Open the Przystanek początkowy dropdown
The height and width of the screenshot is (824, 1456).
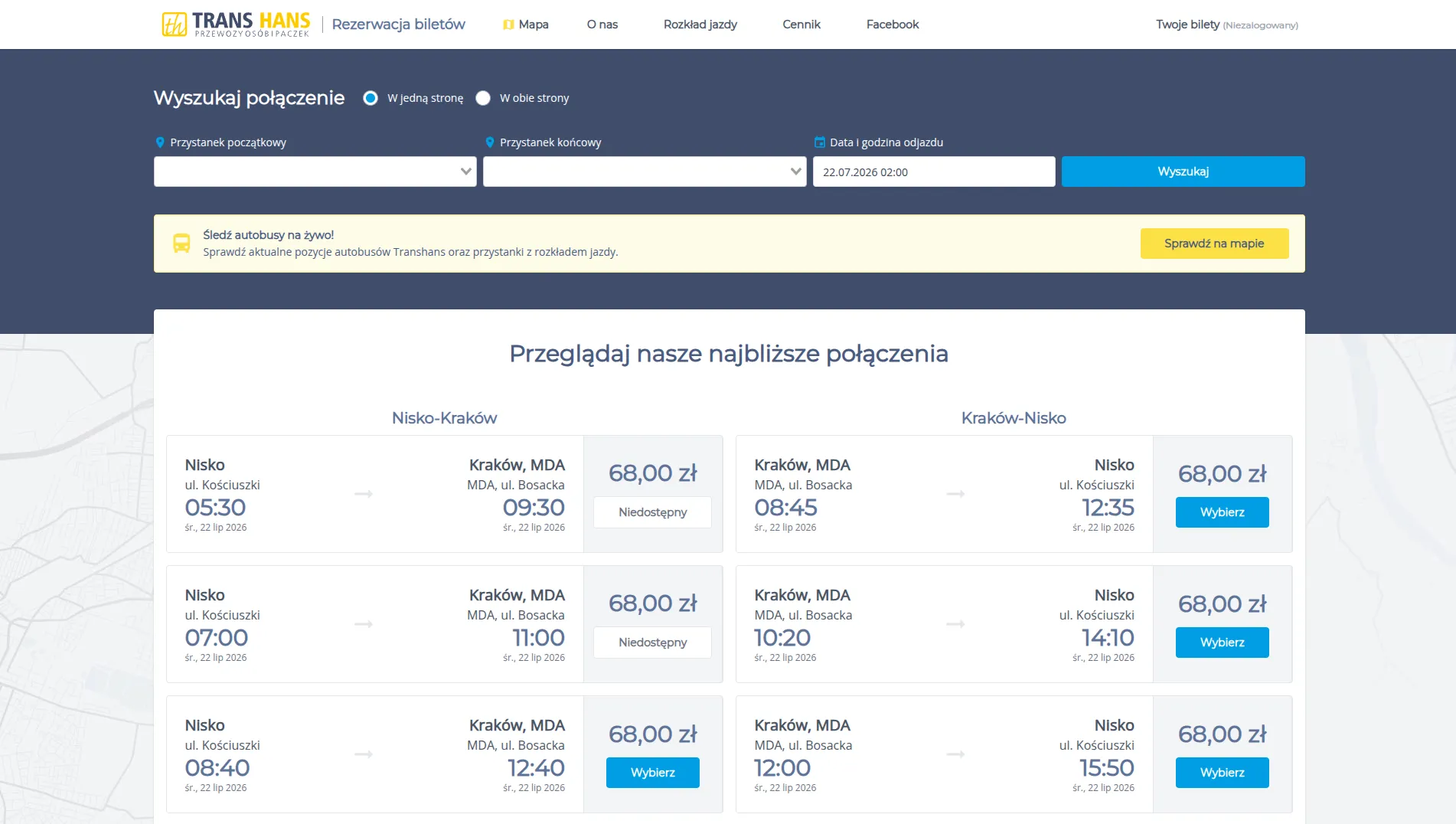315,172
